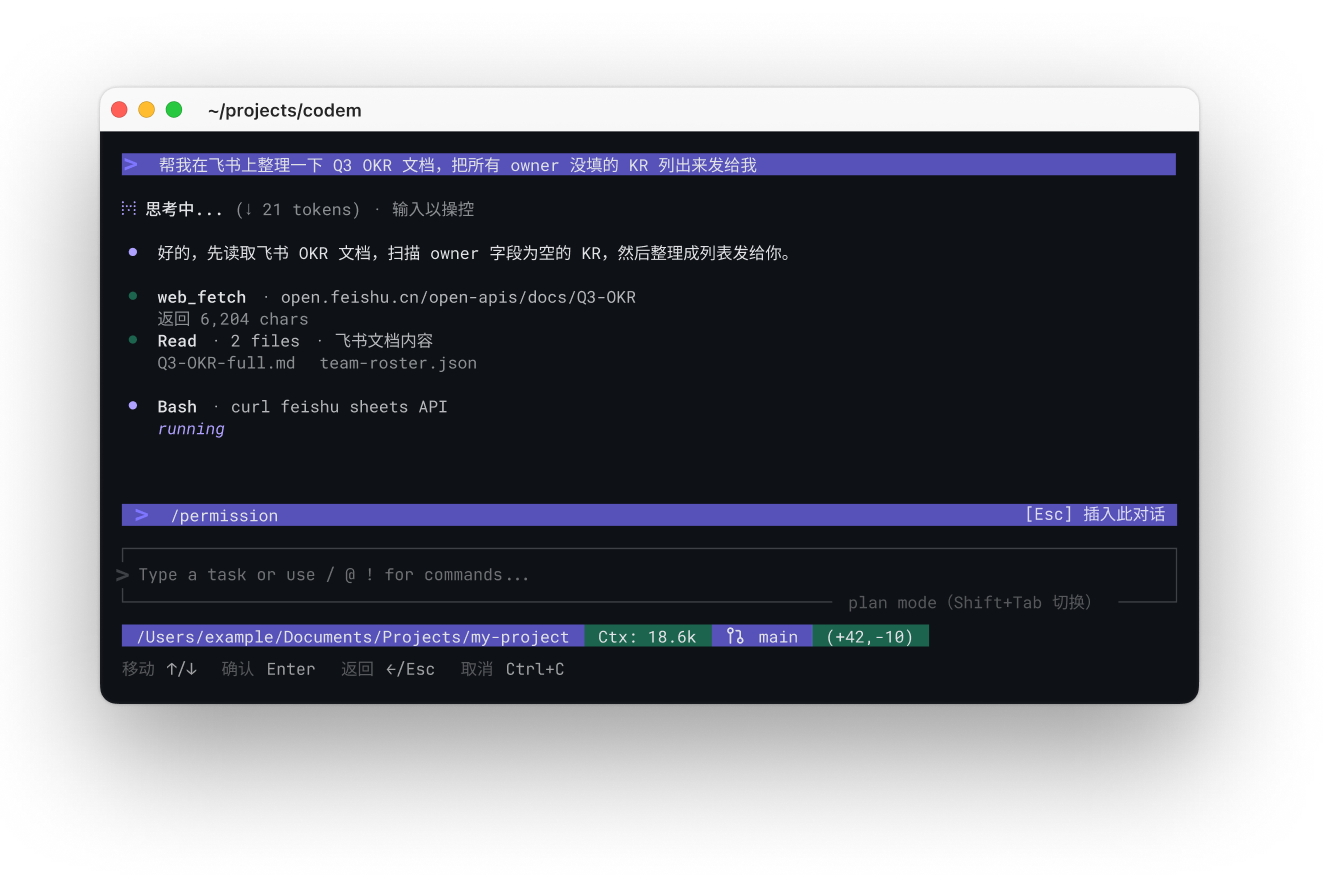1336x891 pixels.
Task: Click the 2 files label in Read row
Action: click(265, 341)
